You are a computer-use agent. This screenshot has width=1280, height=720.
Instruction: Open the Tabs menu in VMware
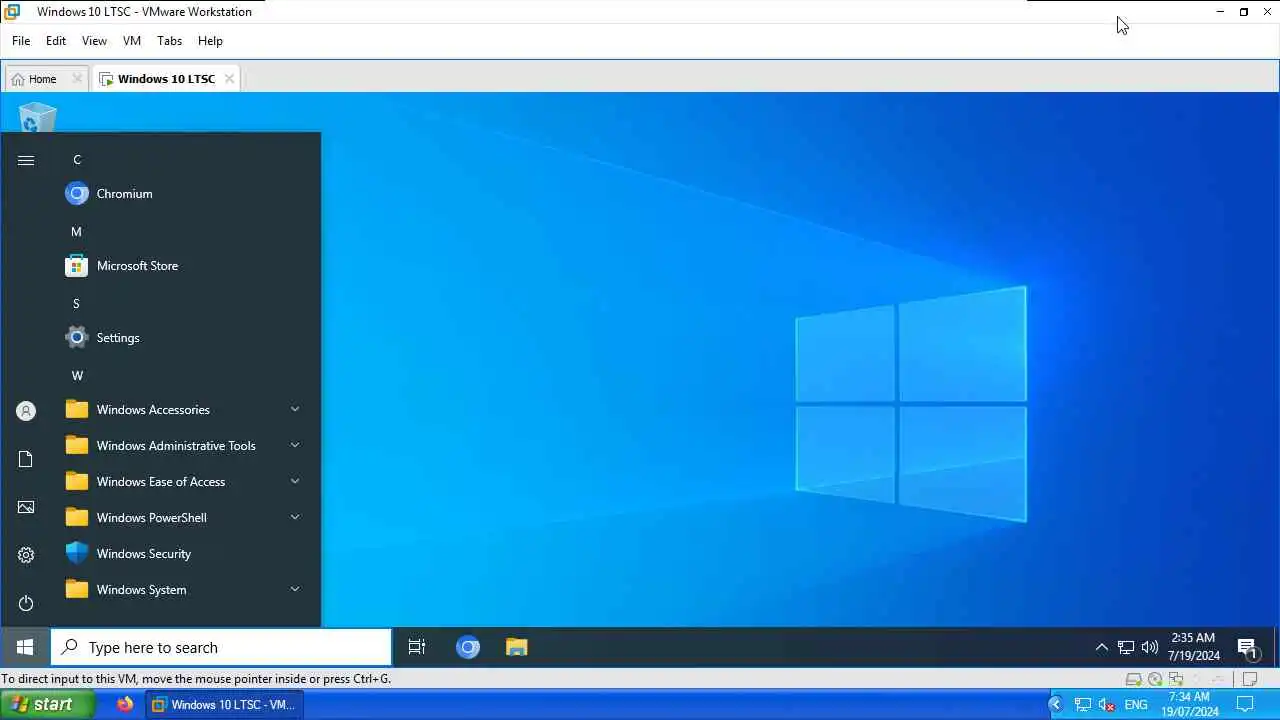pos(169,41)
